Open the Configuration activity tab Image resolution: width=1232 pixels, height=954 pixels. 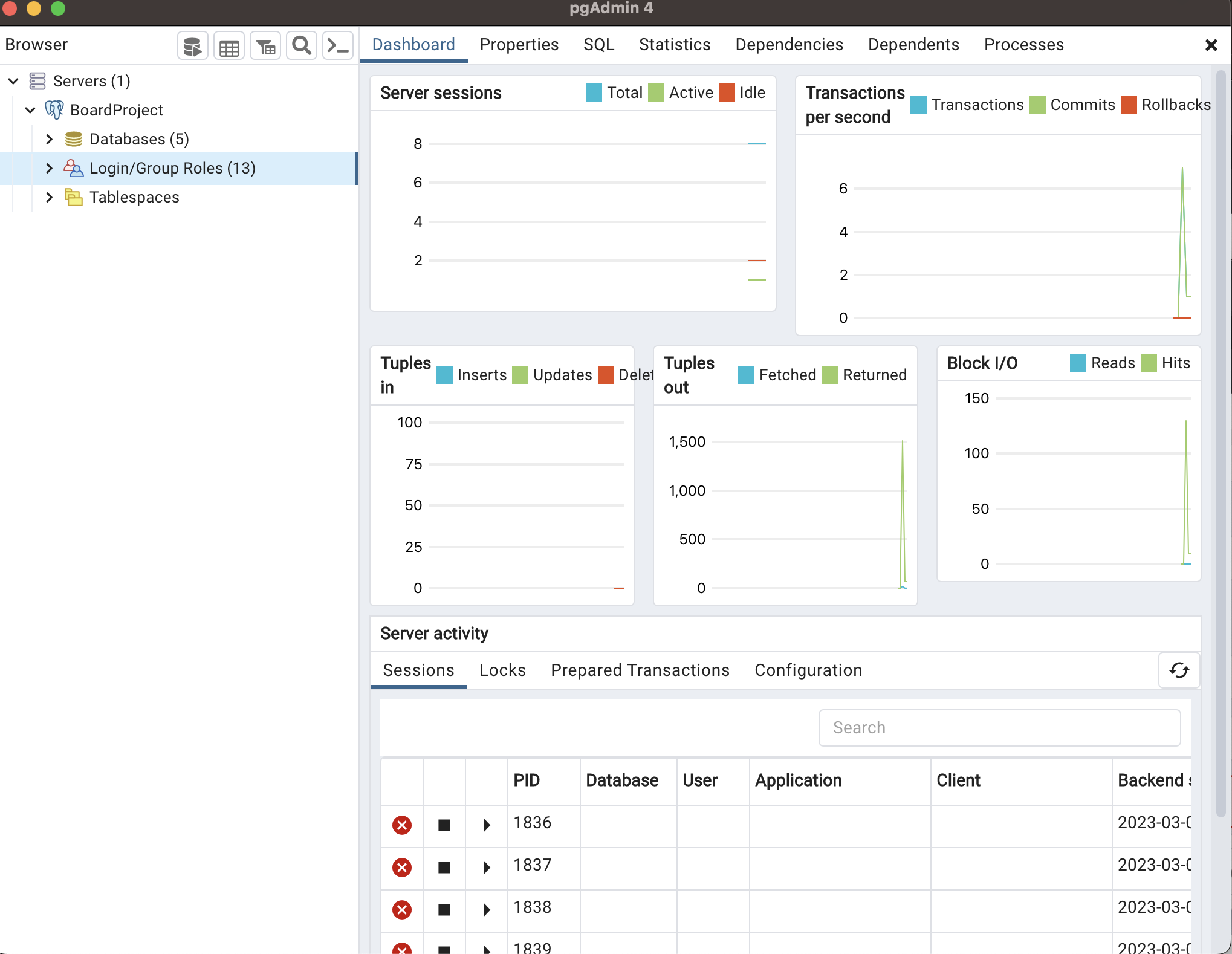(x=808, y=670)
